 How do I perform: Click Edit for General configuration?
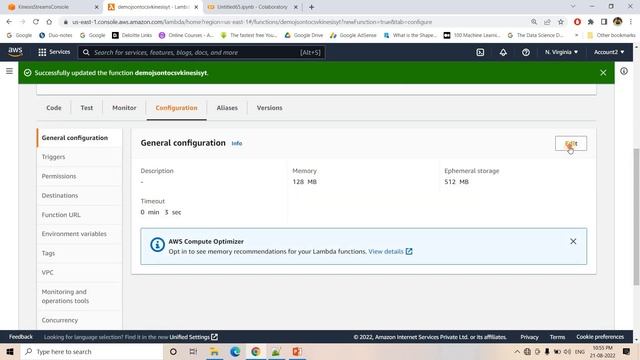click(571, 143)
